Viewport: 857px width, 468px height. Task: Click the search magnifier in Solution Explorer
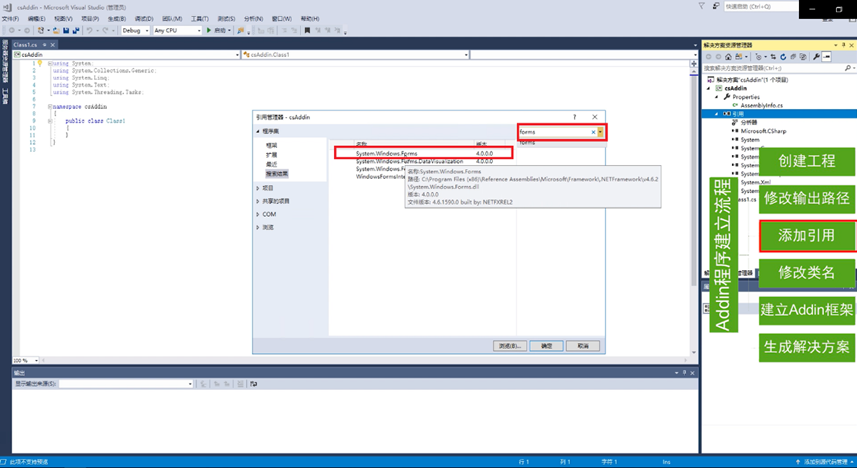pyautogui.click(x=848, y=68)
